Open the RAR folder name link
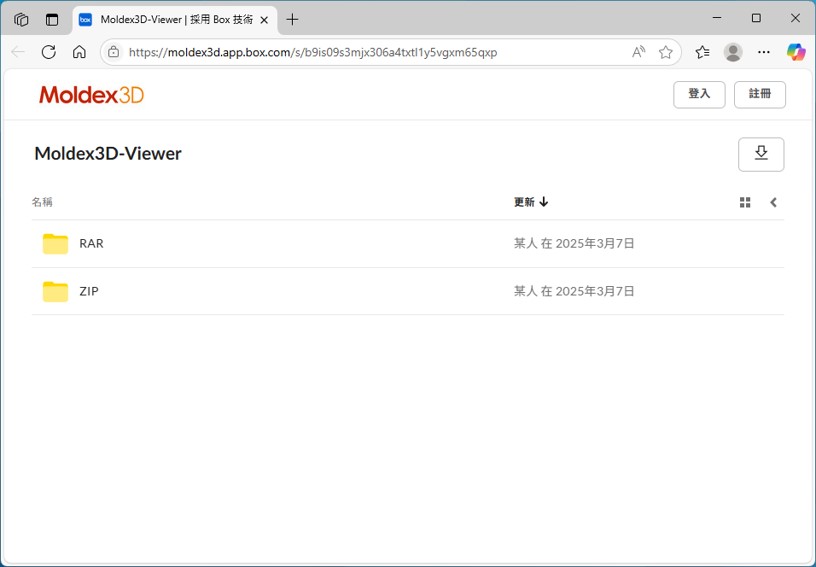 pos(92,243)
